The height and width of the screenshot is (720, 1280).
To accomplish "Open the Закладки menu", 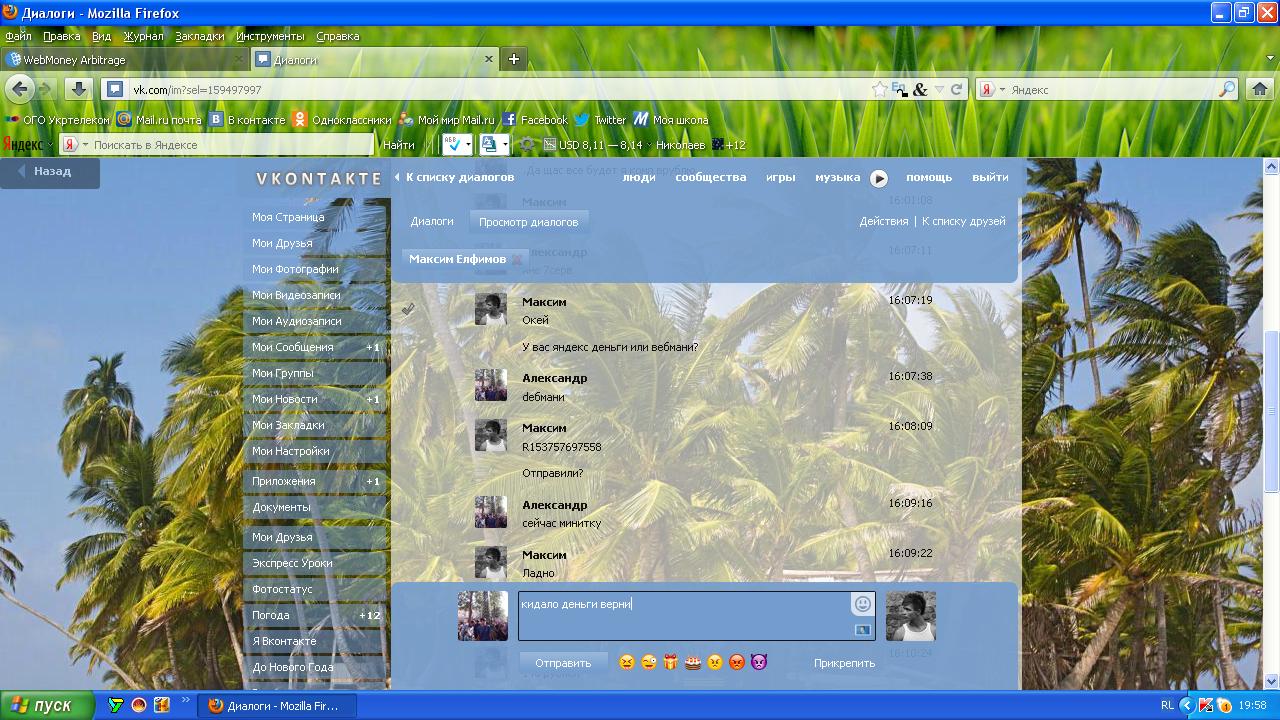I will point(200,36).
